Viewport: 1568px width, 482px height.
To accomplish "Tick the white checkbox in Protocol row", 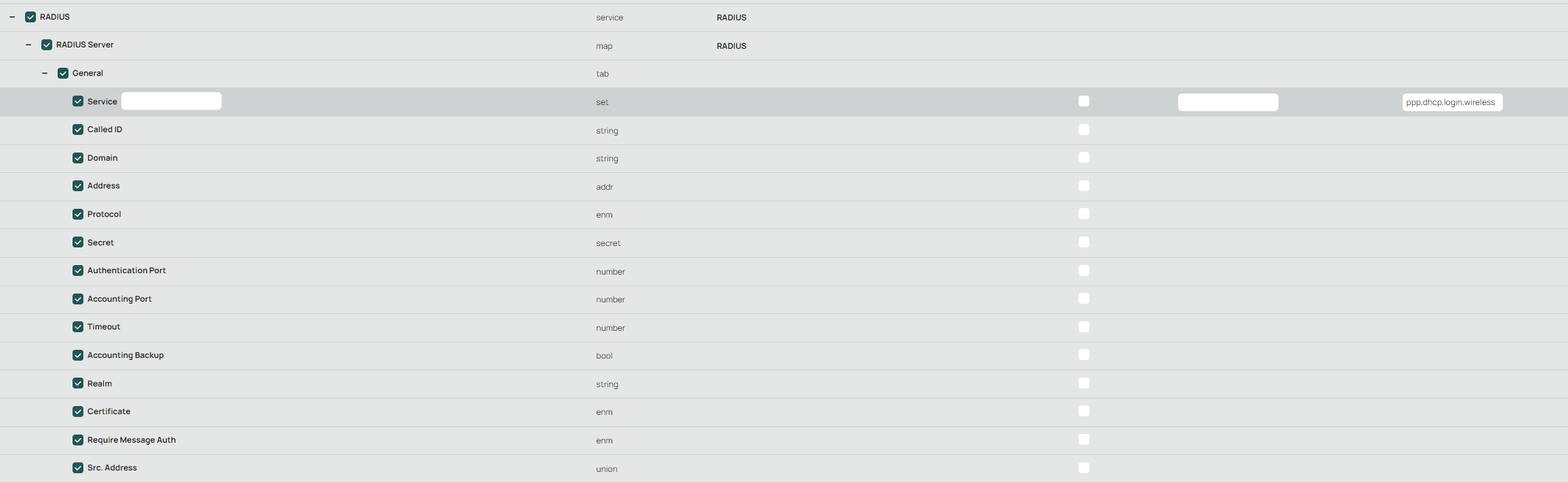I will [x=1084, y=214].
